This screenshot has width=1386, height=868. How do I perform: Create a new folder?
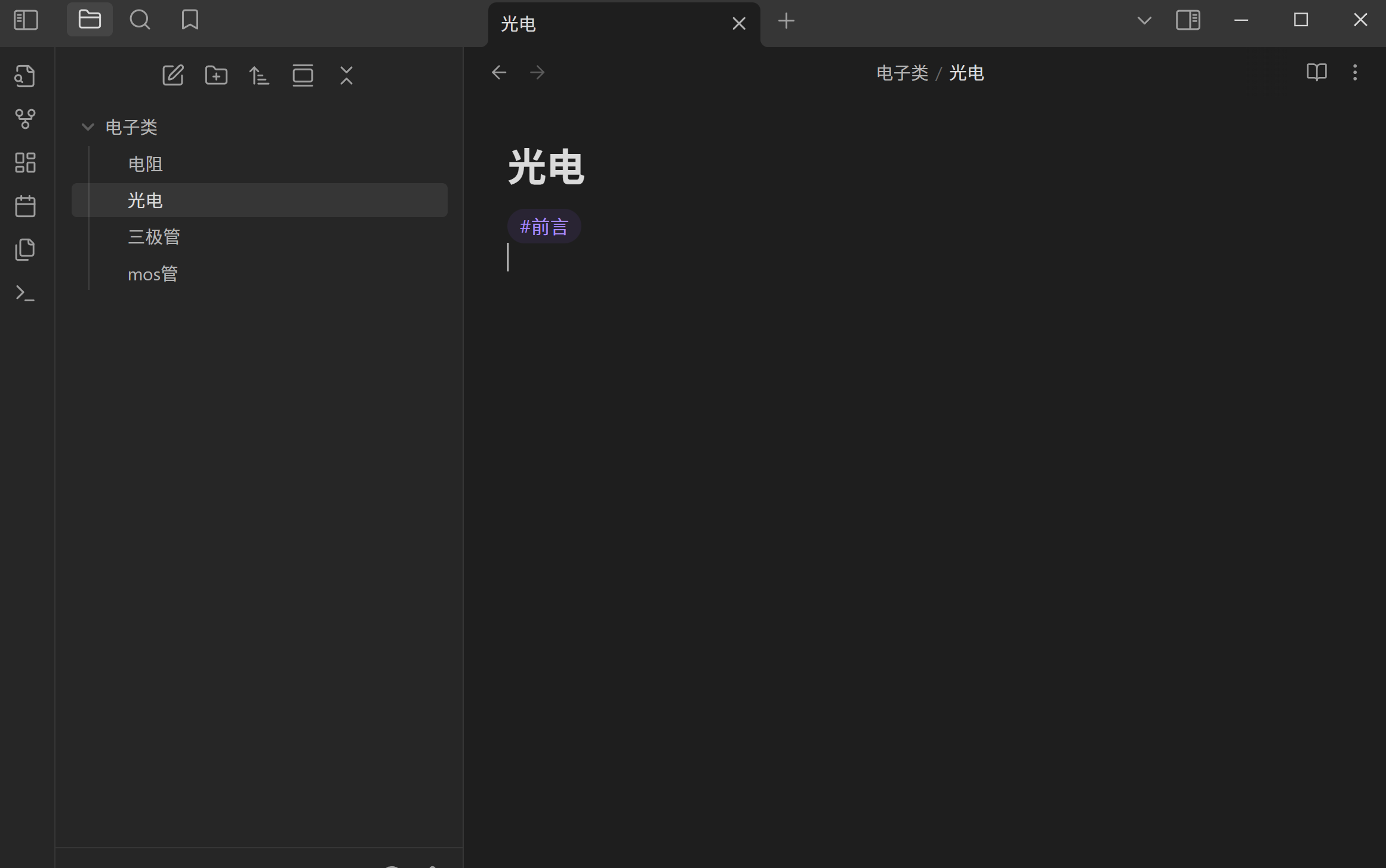[x=216, y=76]
